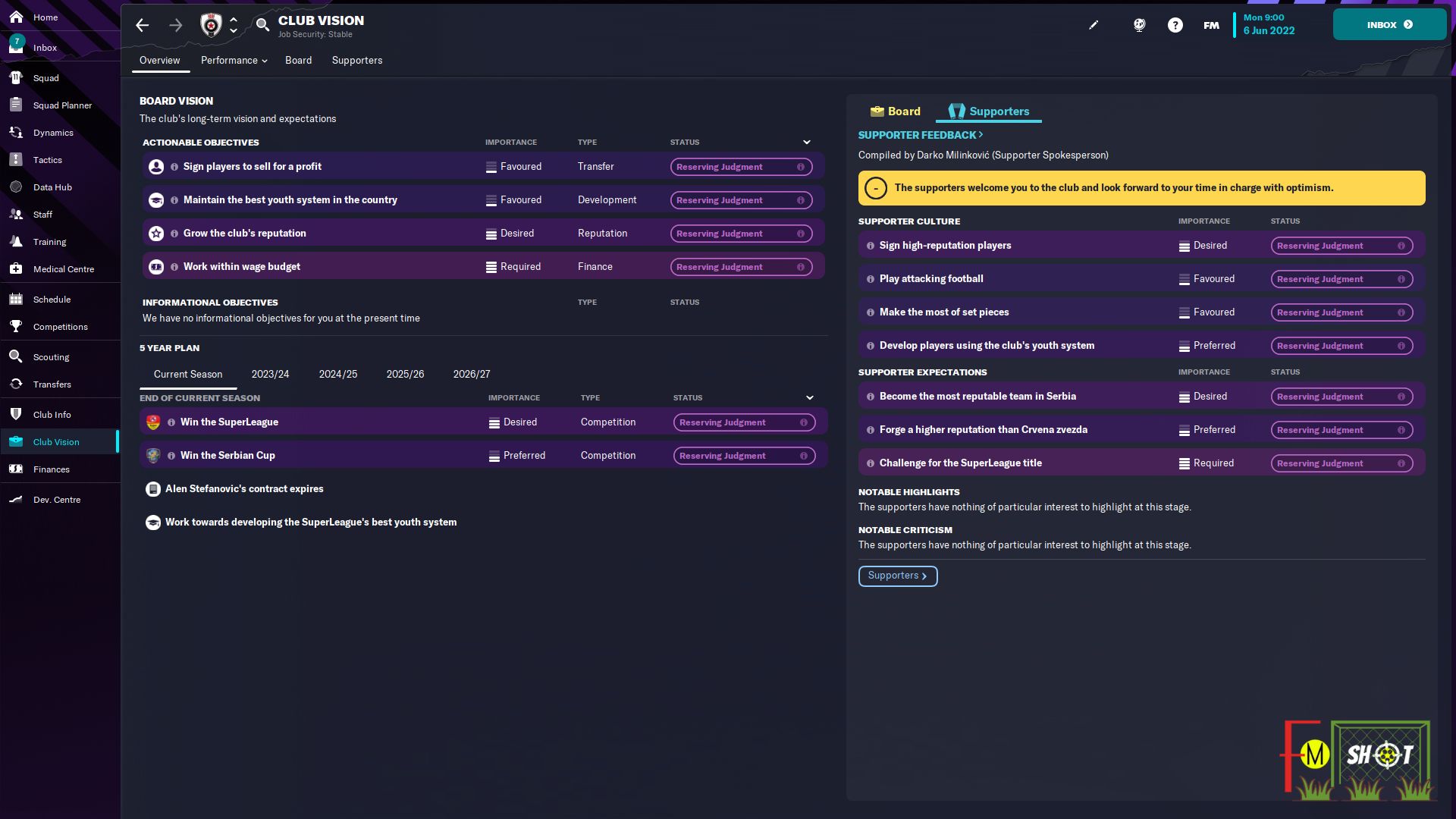Select Board tab in right panel
Viewport: 1456px width, 819px height.
[896, 111]
